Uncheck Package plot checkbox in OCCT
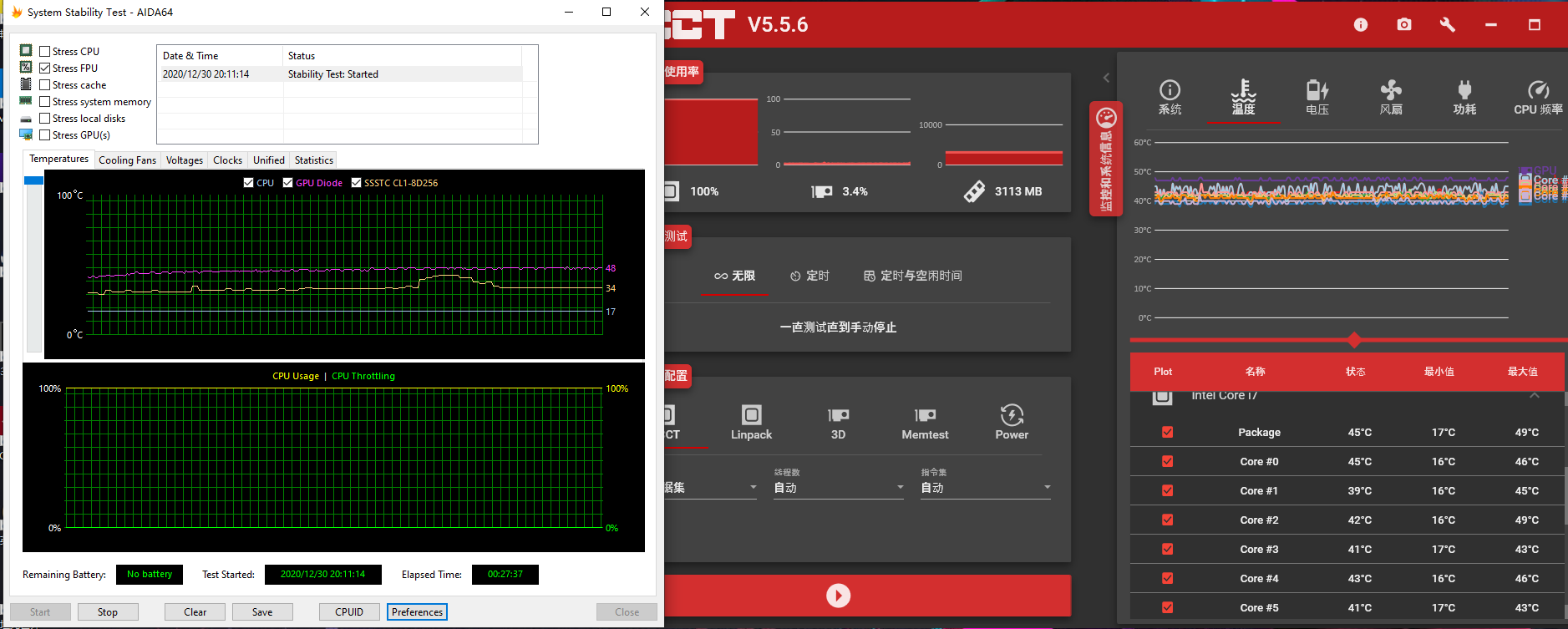Image resolution: width=1568 pixels, height=629 pixels. (1167, 432)
